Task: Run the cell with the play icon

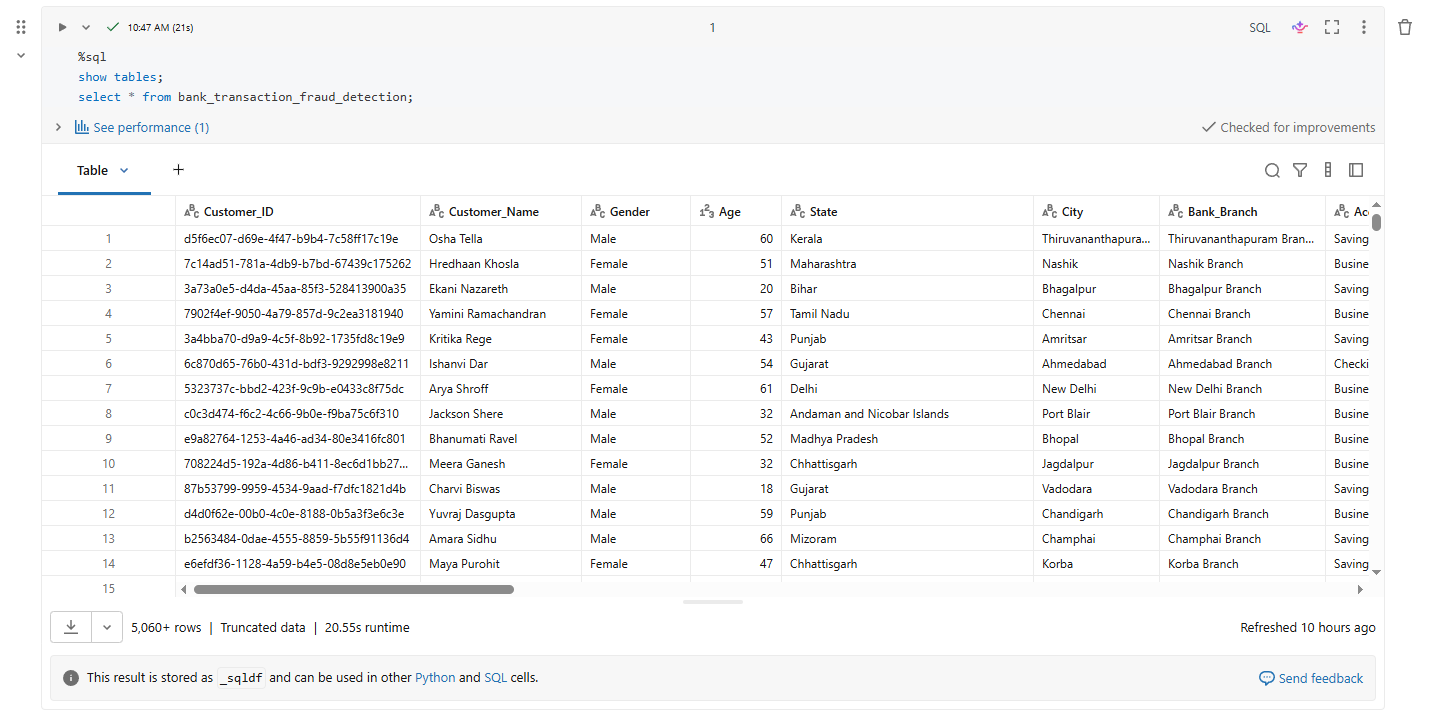Action: pos(63,27)
